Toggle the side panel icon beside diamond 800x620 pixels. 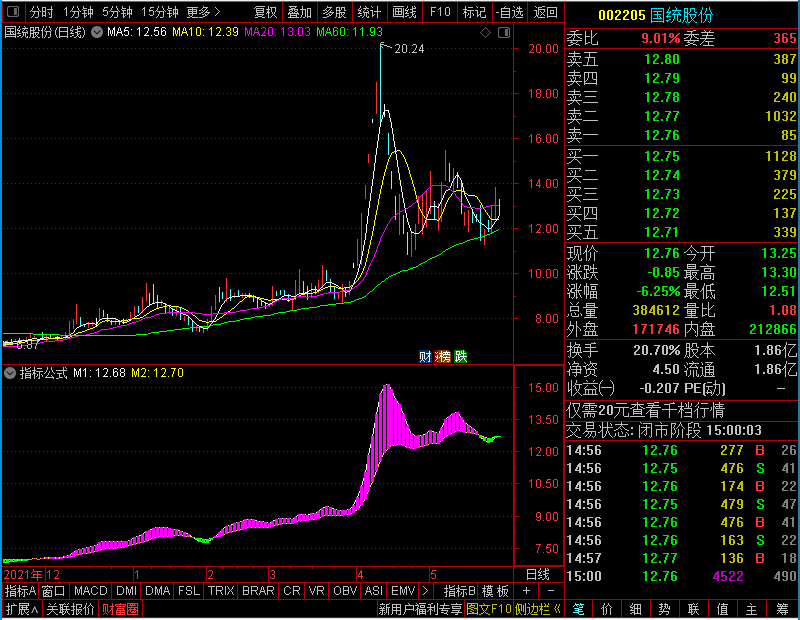coord(504,33)
